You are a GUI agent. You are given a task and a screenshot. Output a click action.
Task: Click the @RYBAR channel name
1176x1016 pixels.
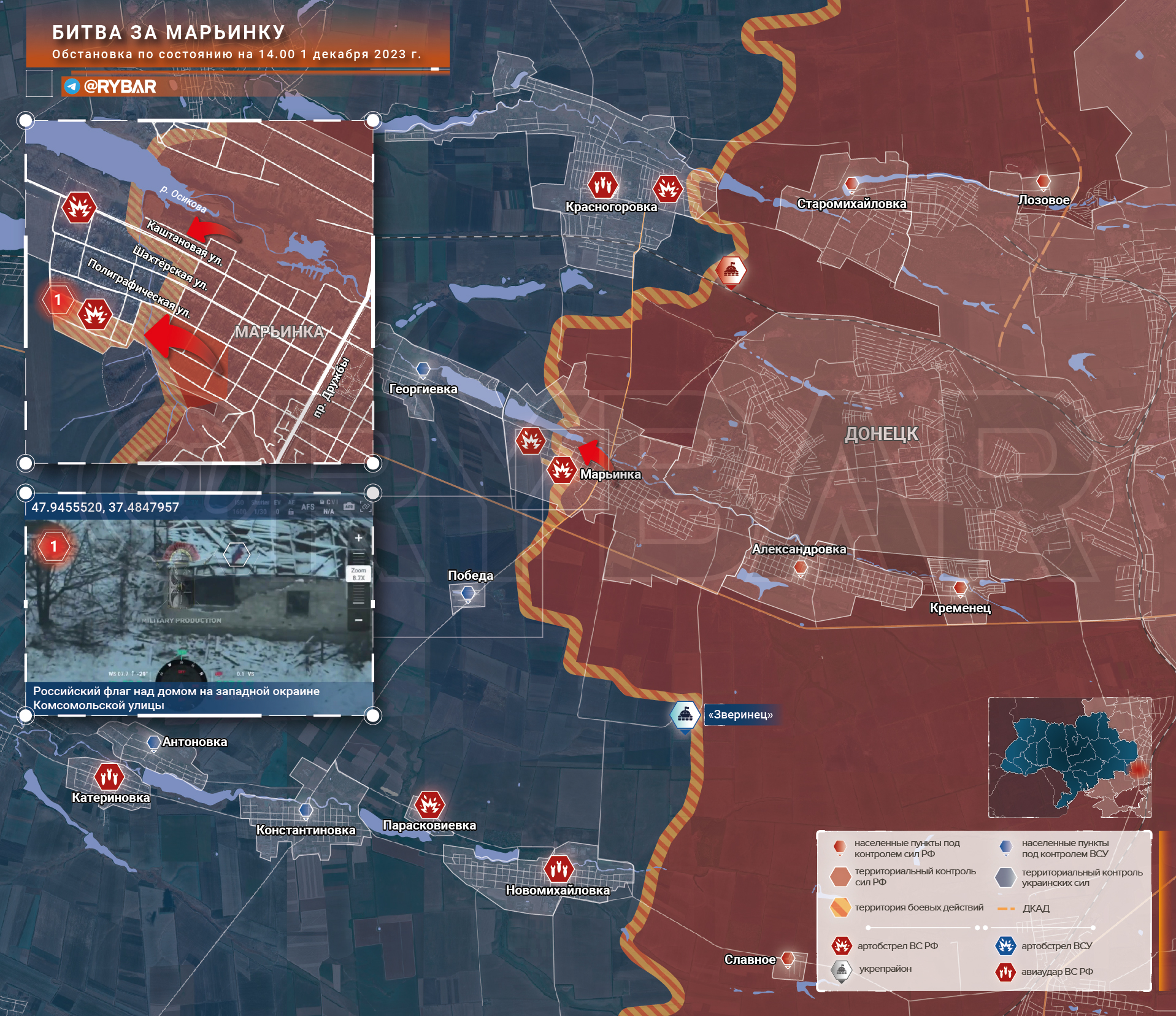[120, 87]
